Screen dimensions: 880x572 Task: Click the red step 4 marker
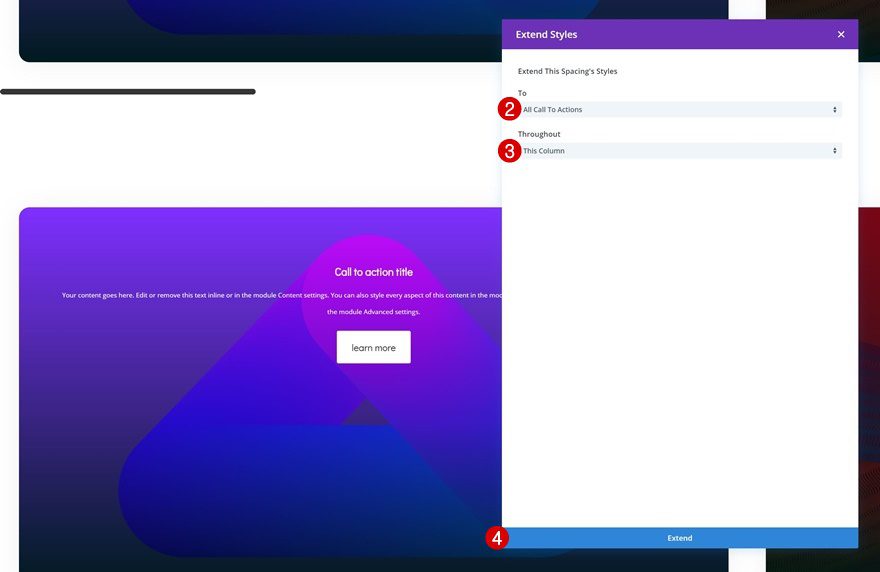[x=497, y=538]
